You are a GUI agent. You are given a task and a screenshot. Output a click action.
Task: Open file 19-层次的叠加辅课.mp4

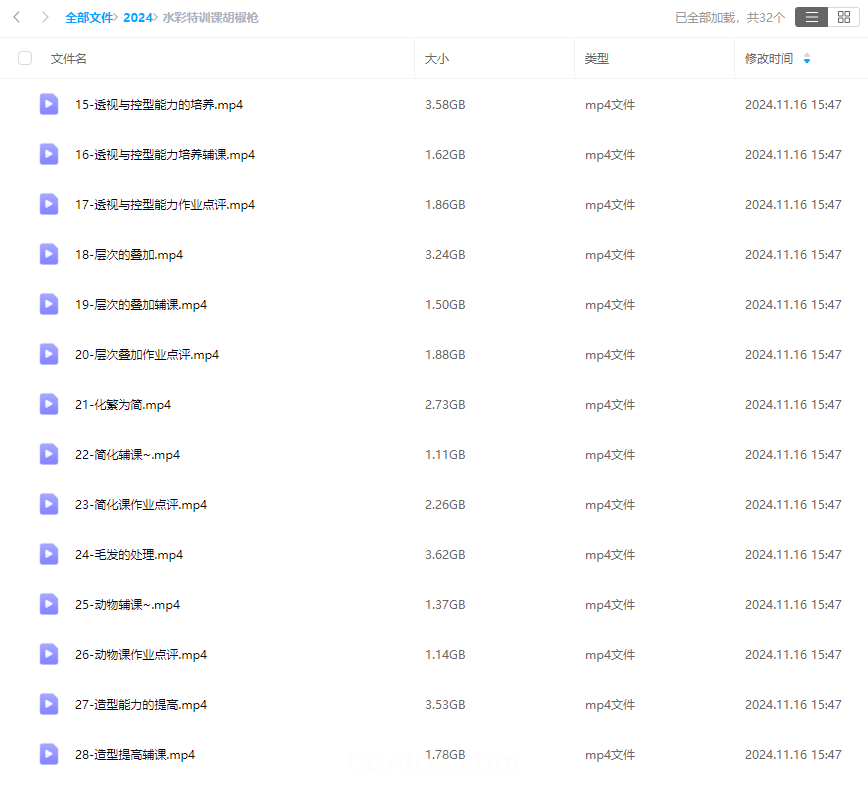[x=141, y=305]
